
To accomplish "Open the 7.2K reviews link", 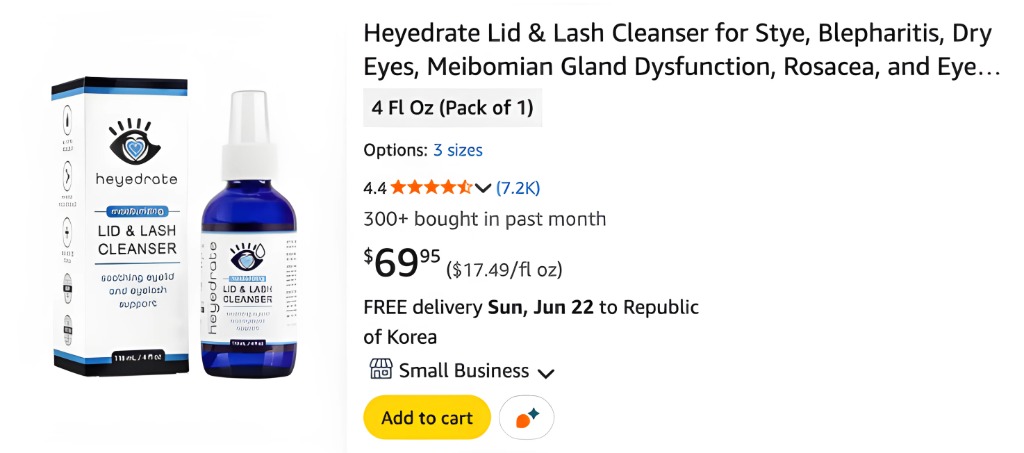I will pyautogui.click(x=518, y=187).
